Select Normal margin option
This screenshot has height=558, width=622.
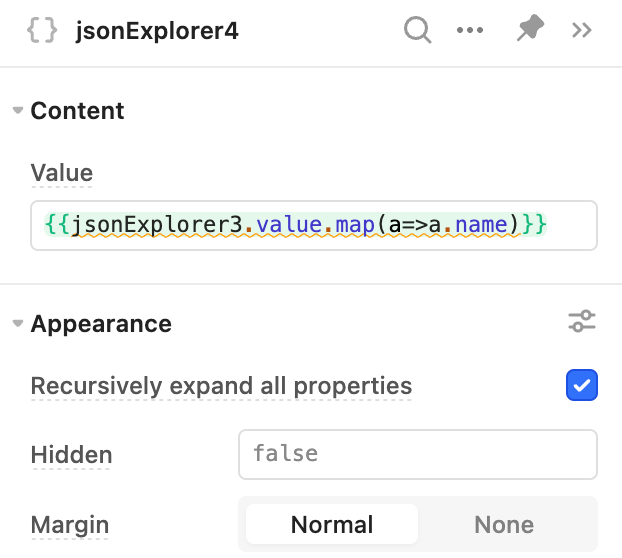(332, 524)
